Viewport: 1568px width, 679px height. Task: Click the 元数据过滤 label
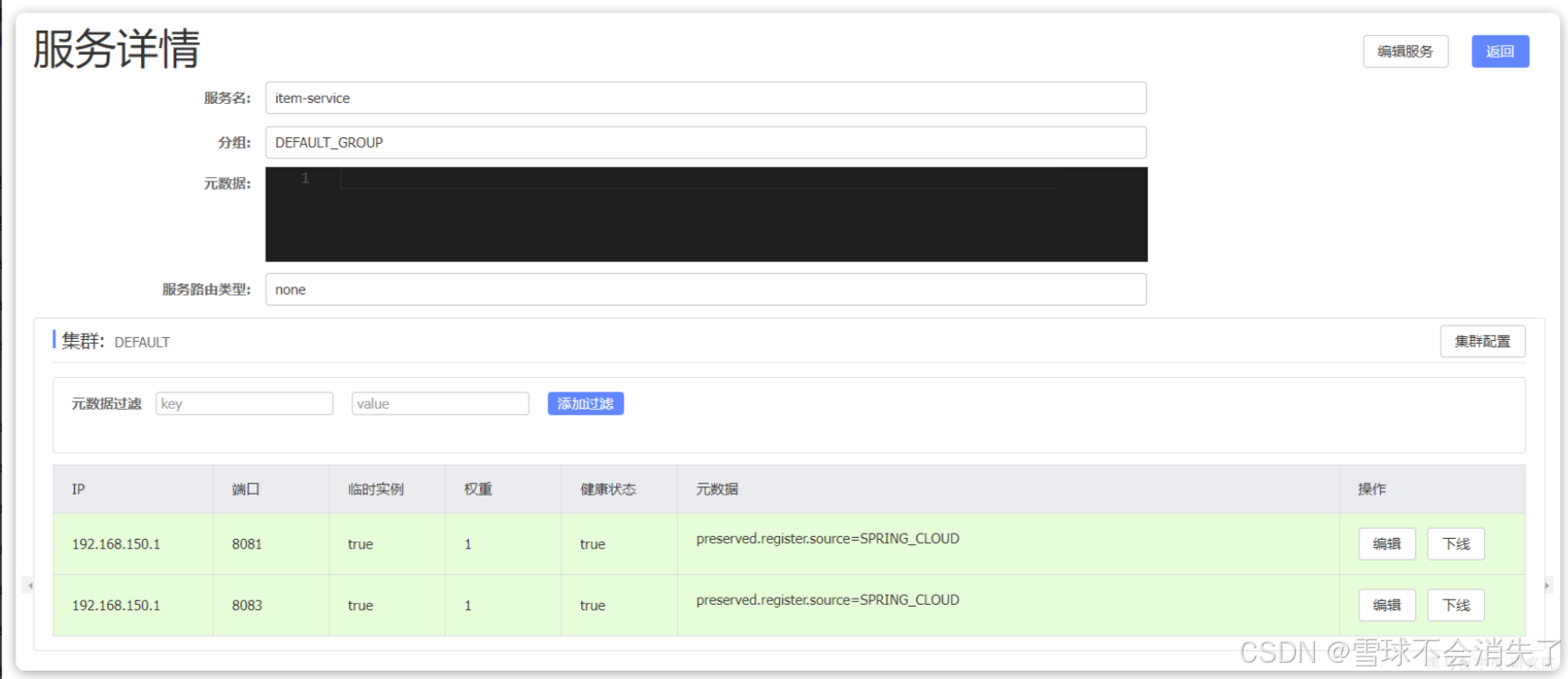coord(107,404)
